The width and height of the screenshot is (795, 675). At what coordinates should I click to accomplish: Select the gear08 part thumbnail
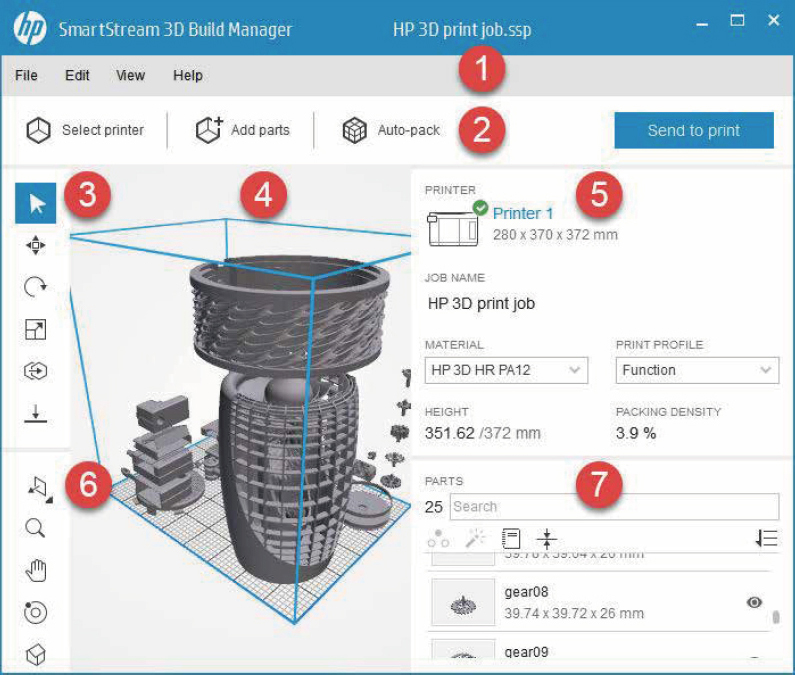coord(463,603)
